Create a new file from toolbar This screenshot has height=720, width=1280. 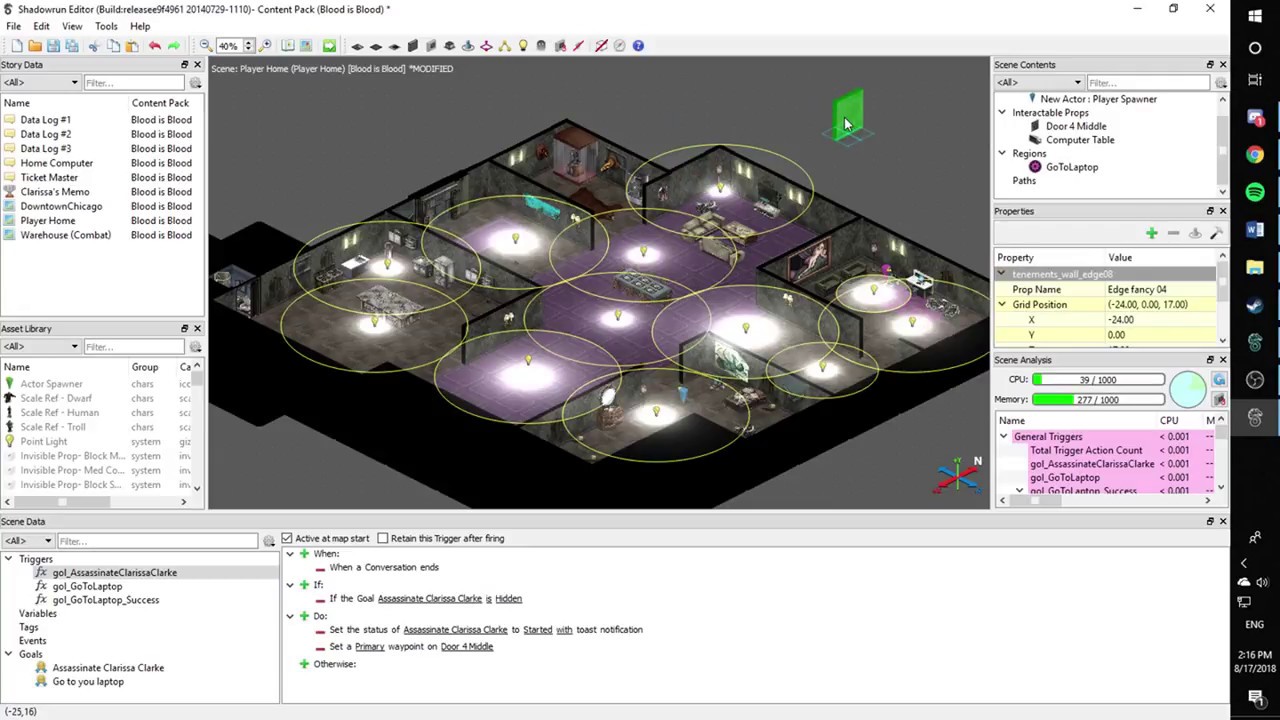(17, 46)
